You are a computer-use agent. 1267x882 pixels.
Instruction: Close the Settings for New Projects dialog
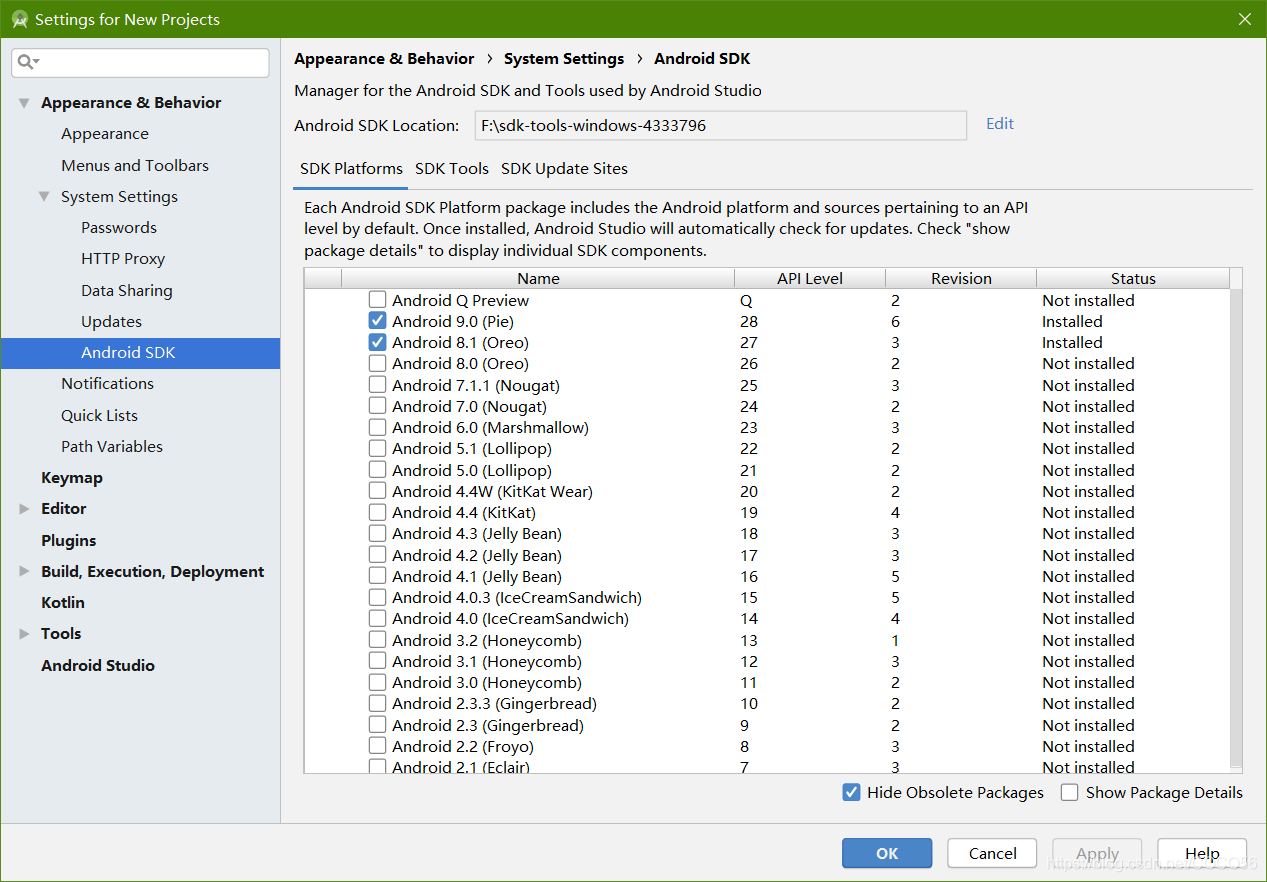1245,19
